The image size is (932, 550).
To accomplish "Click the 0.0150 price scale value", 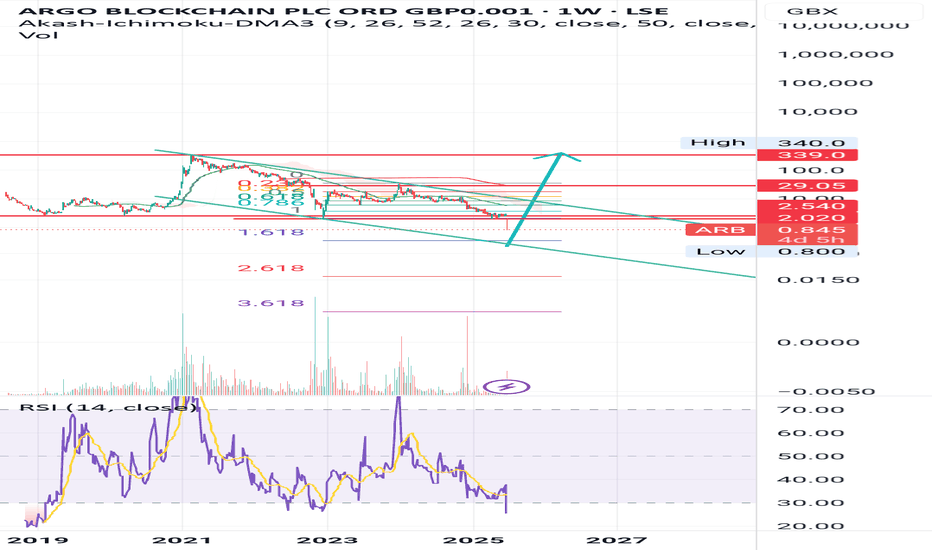I will tap(818, 279).
